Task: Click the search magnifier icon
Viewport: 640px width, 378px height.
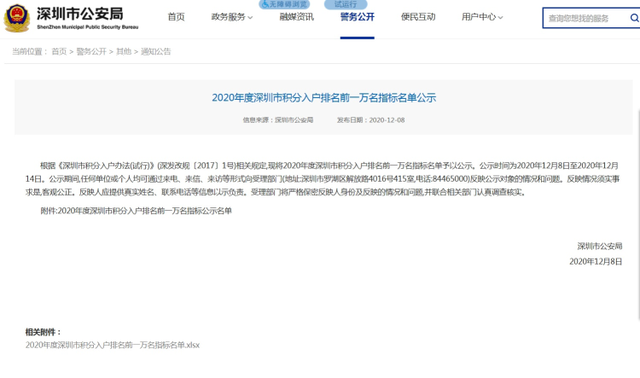Action: tap(634, 18)
